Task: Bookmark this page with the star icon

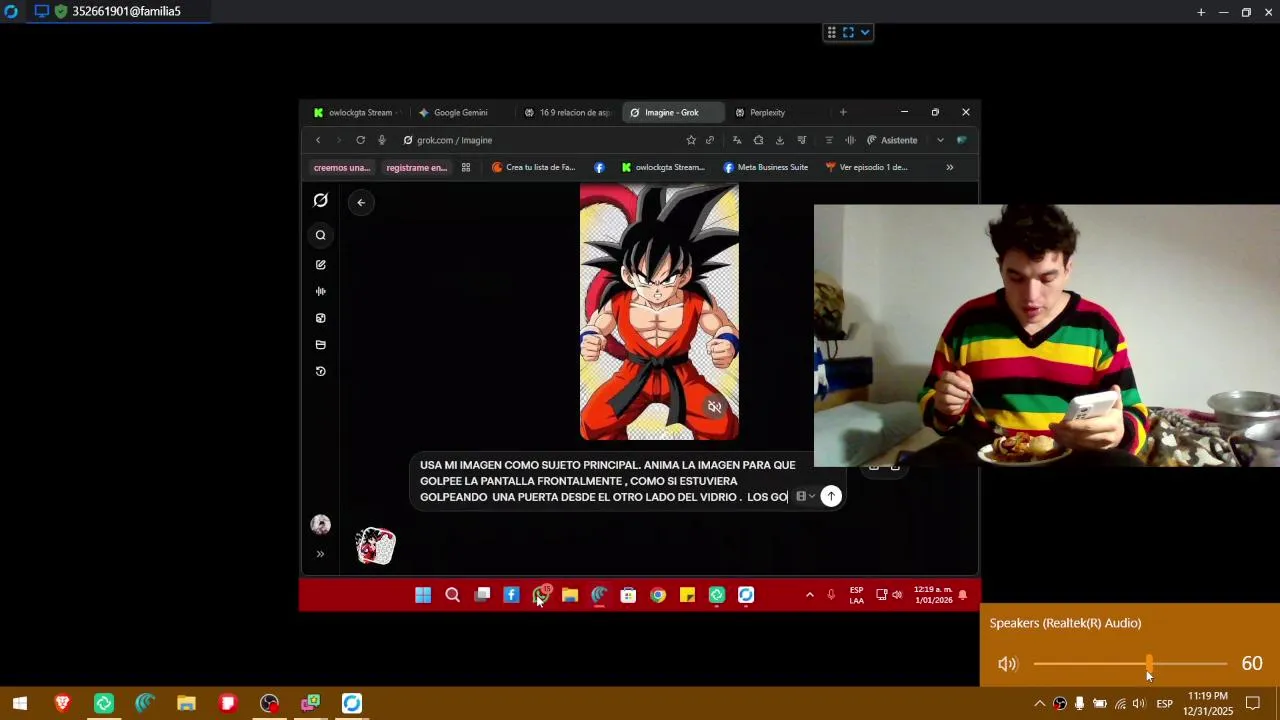Action: tap(691, 140)
